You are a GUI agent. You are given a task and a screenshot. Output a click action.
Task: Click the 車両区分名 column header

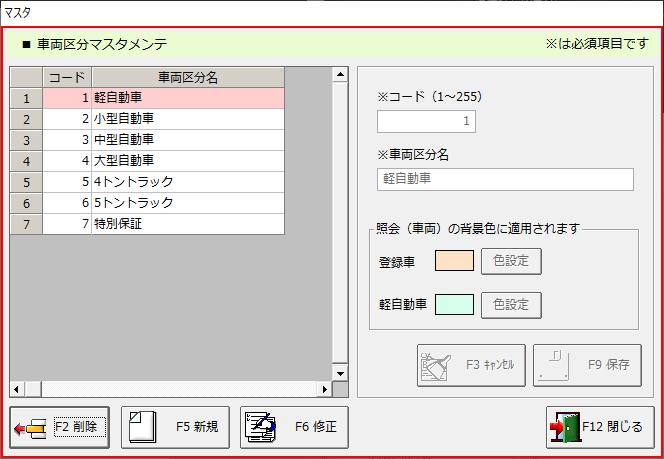188,77
